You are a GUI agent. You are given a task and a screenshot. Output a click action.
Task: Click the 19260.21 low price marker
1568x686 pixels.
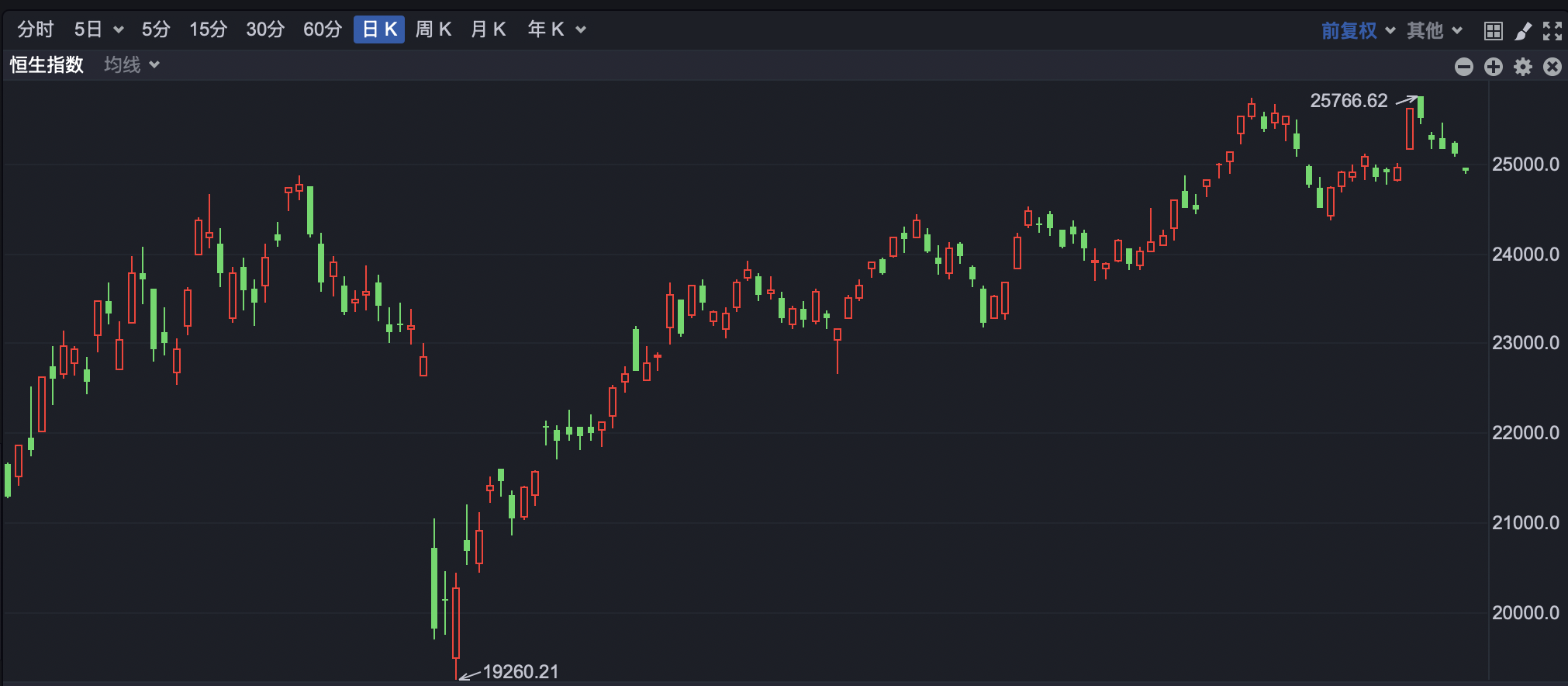pos(520,671)
